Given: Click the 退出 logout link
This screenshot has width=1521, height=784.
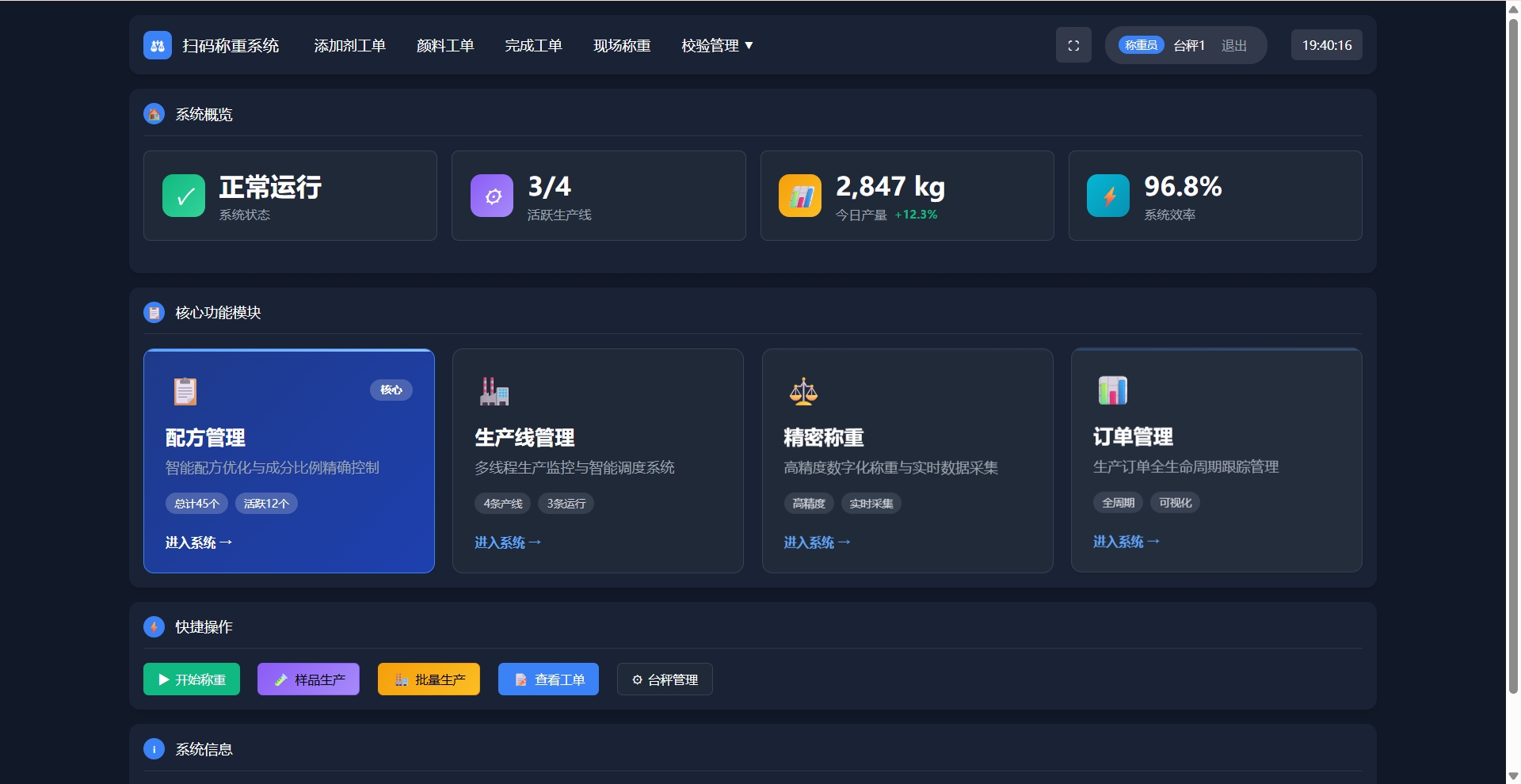Looking at the screenshot, I should (1233, 45).
